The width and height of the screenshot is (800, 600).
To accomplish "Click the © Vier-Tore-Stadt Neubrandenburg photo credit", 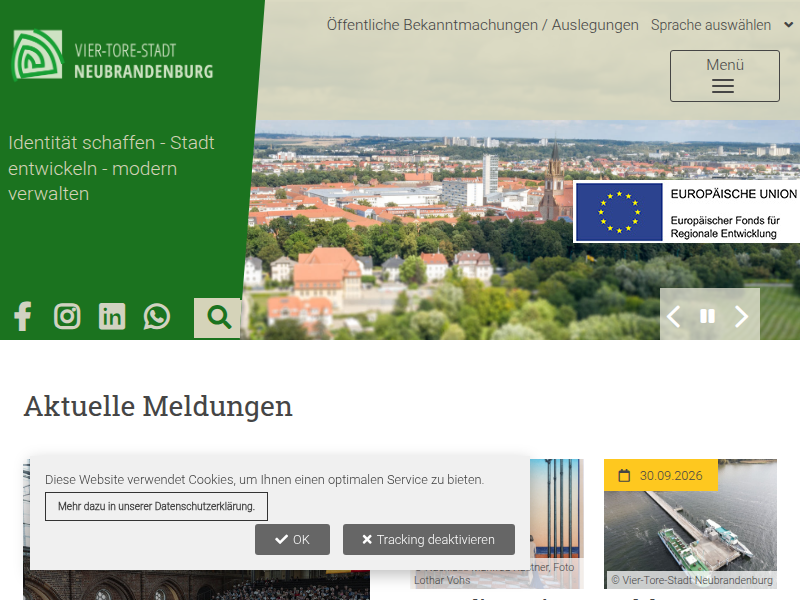I will [x=692, y=580].
